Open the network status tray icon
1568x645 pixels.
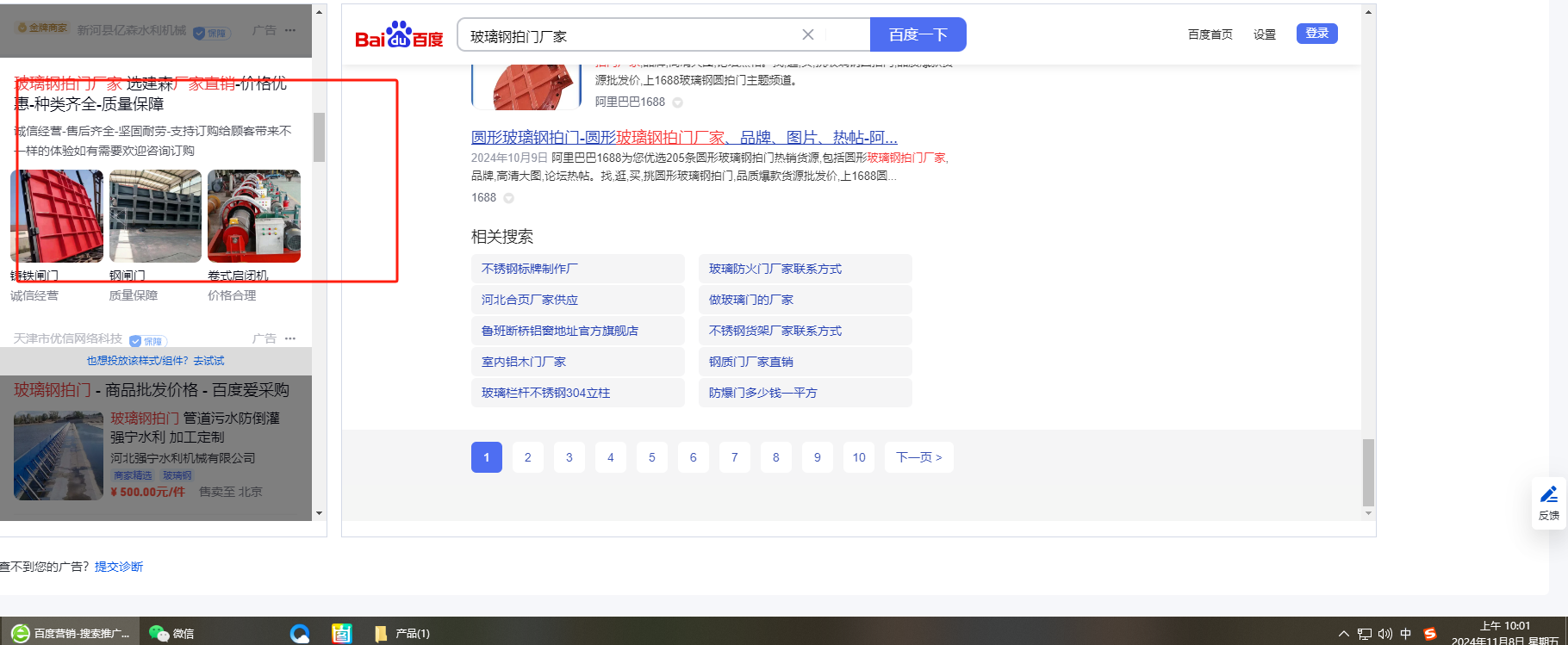point(1365,634)
